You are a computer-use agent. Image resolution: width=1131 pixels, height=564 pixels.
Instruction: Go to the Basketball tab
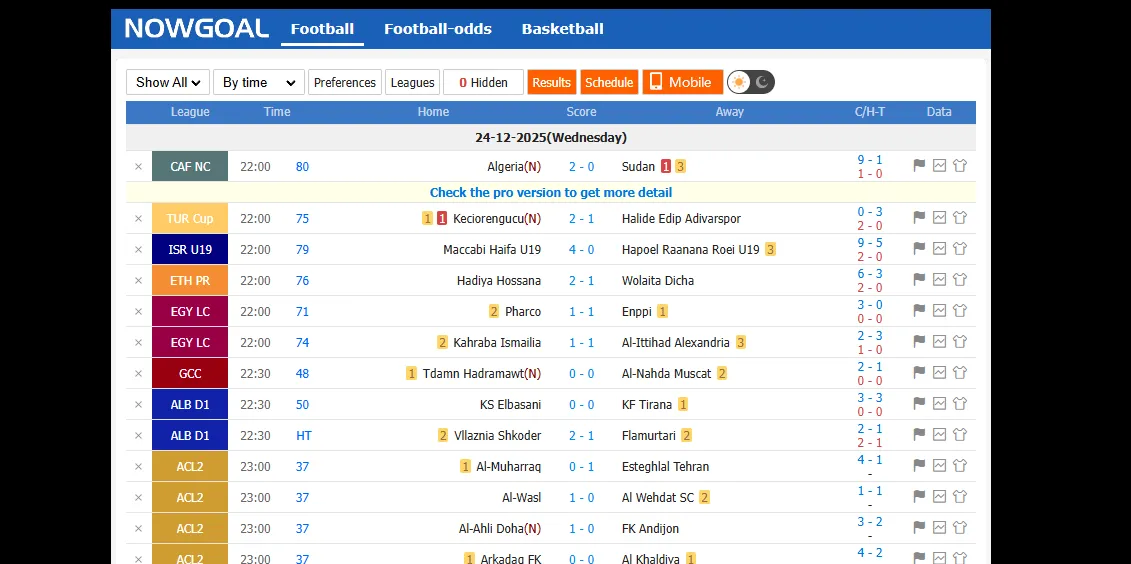pos(562,29)
